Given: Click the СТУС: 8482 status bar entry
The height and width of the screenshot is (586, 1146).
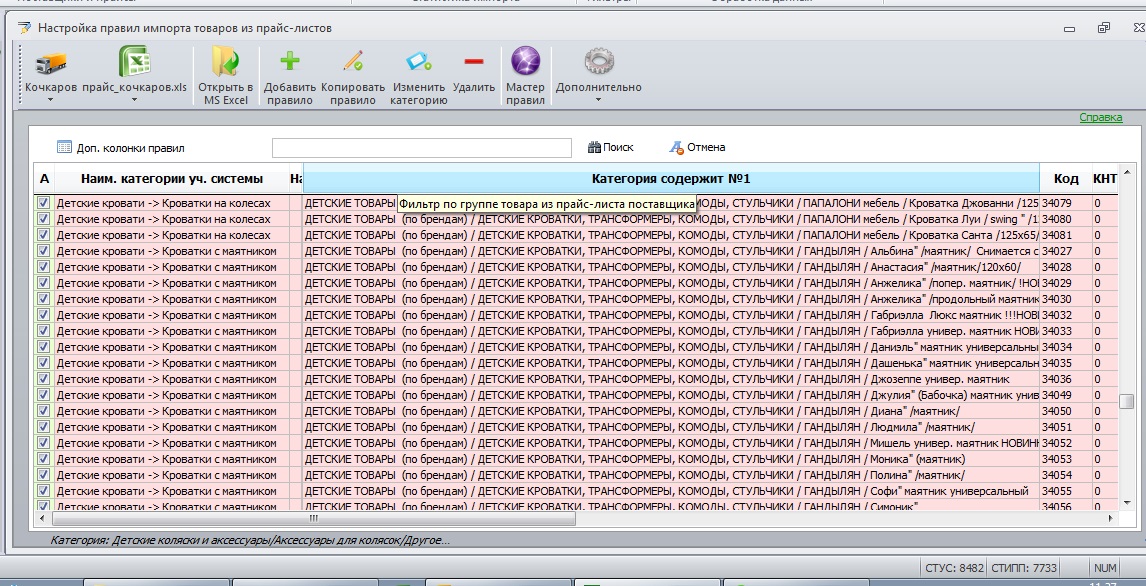Looking at the screenshot, I should click(x=954, y=568).
